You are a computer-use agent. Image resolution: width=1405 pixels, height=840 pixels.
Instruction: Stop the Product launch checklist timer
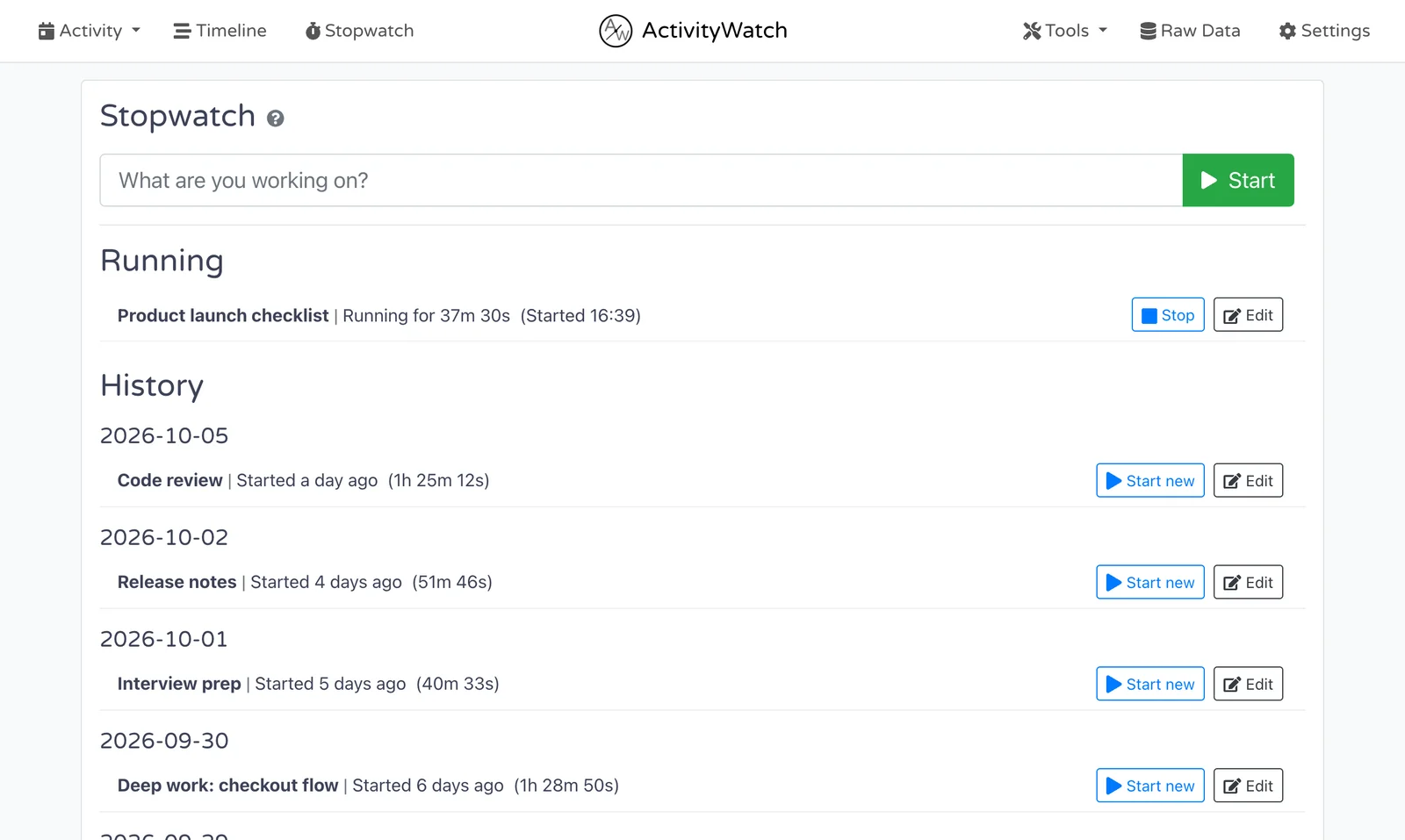coord(1168,315)
